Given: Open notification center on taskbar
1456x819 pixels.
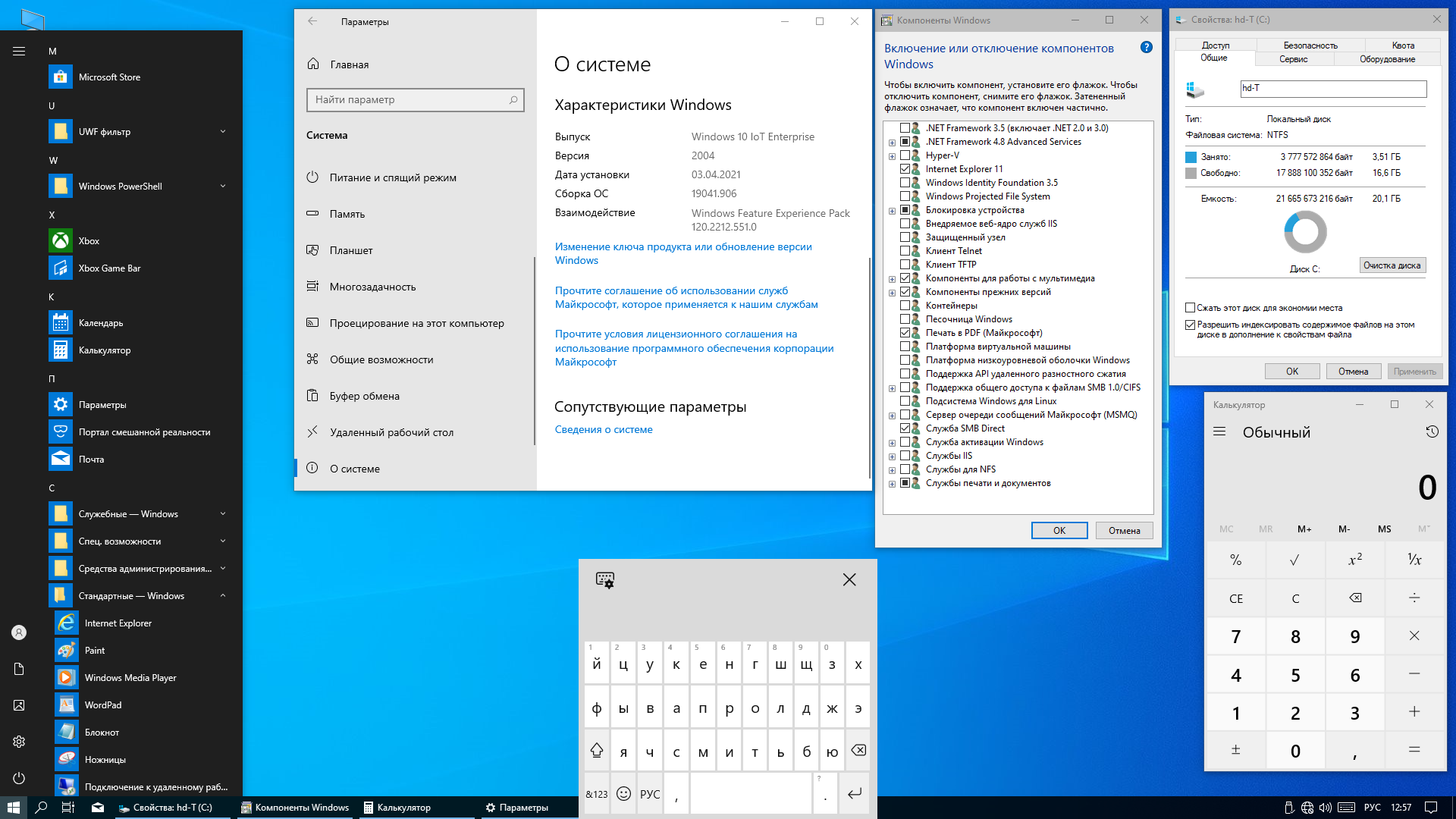Looking at the screenshot, I should coord(1431,808).
